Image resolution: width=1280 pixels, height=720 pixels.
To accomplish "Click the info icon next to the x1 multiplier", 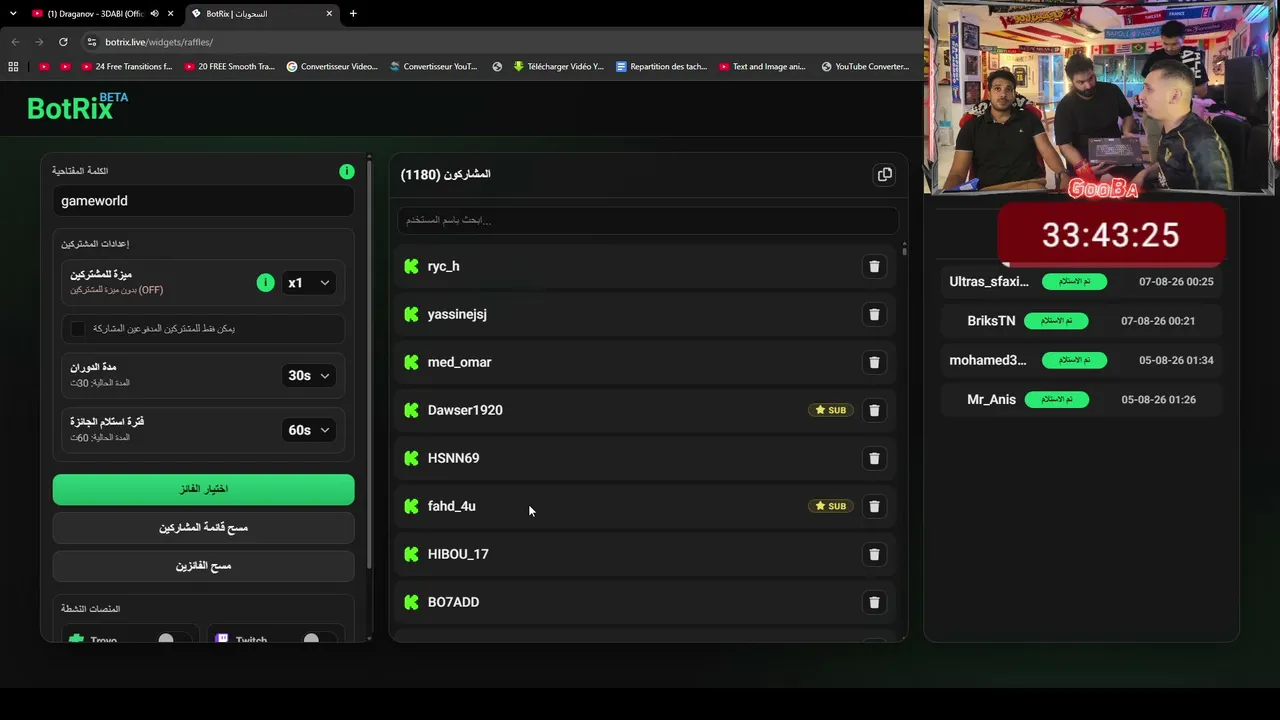I will point(265,283).
